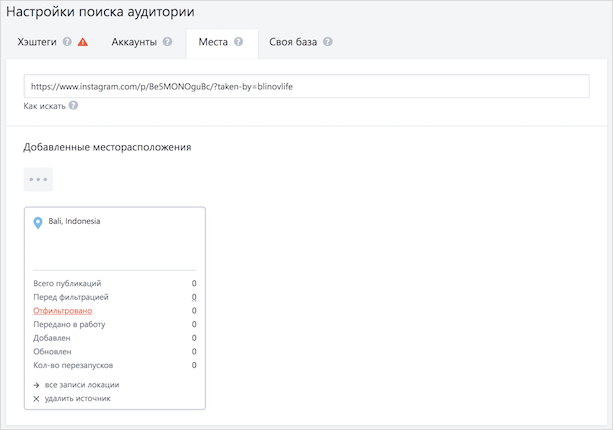Click the red warning triangle on Хэштеги
The width and height of the screenshot is (613, 430).
coord(82,43)
